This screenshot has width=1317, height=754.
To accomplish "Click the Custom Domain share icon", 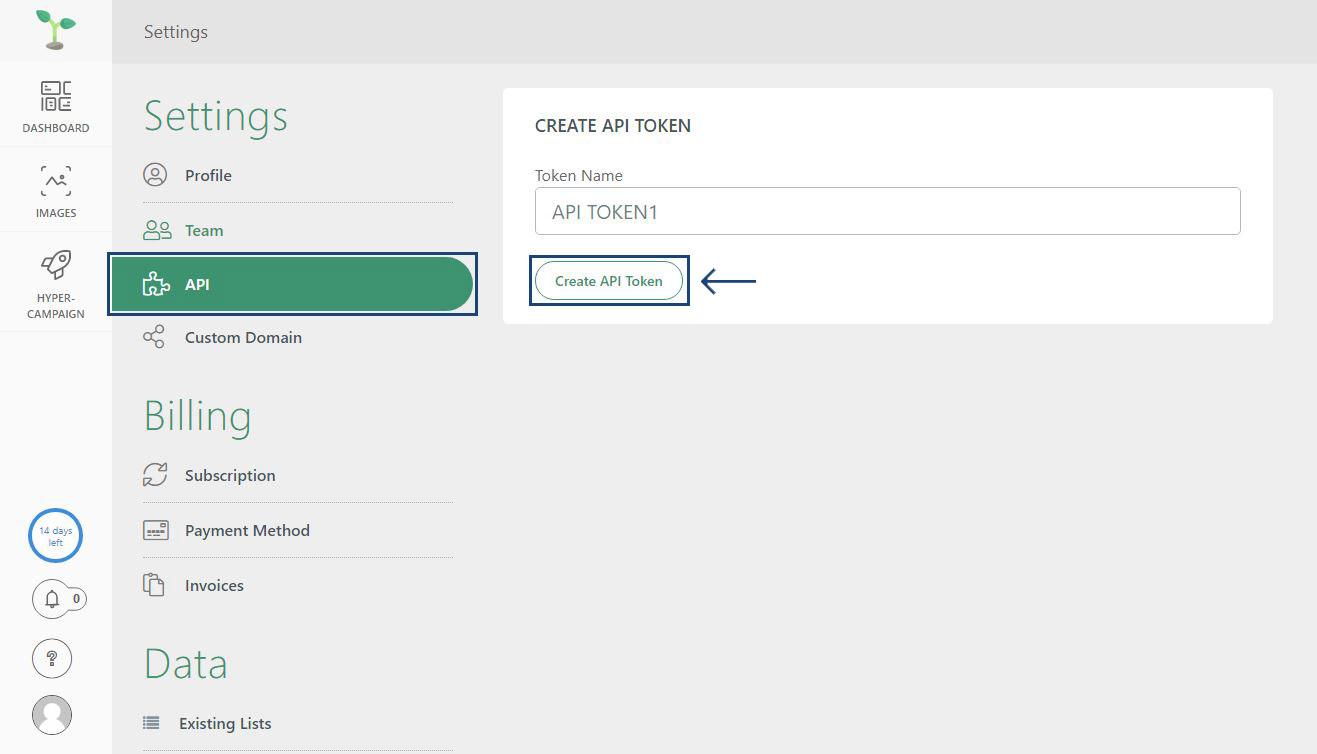I will click(154, 337).
